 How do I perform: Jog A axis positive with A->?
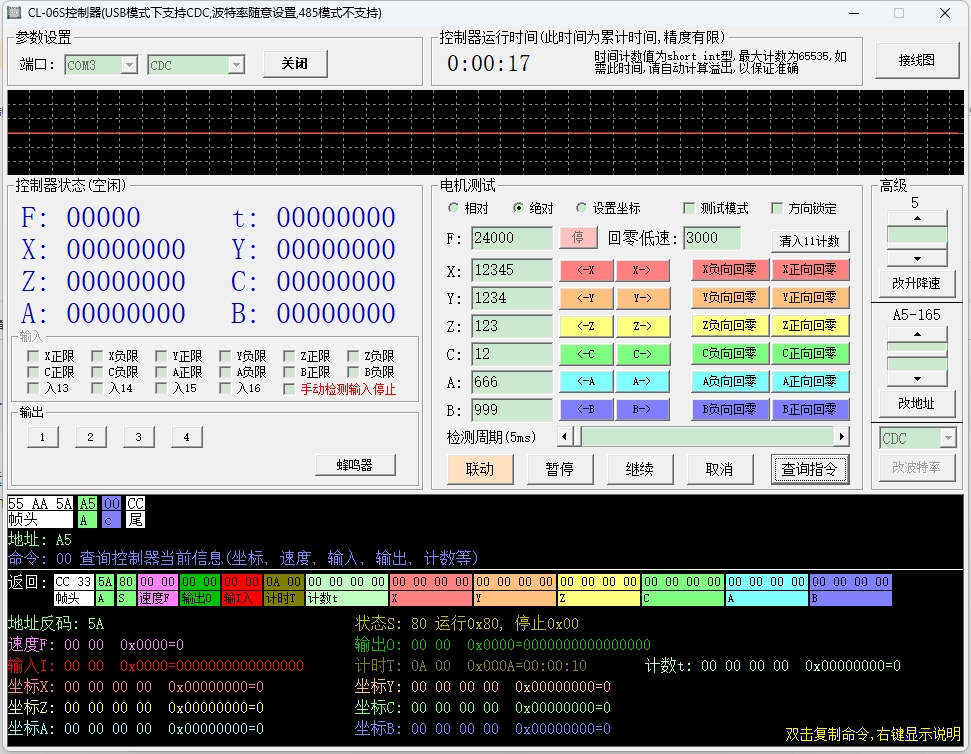(x=642, y=382)
